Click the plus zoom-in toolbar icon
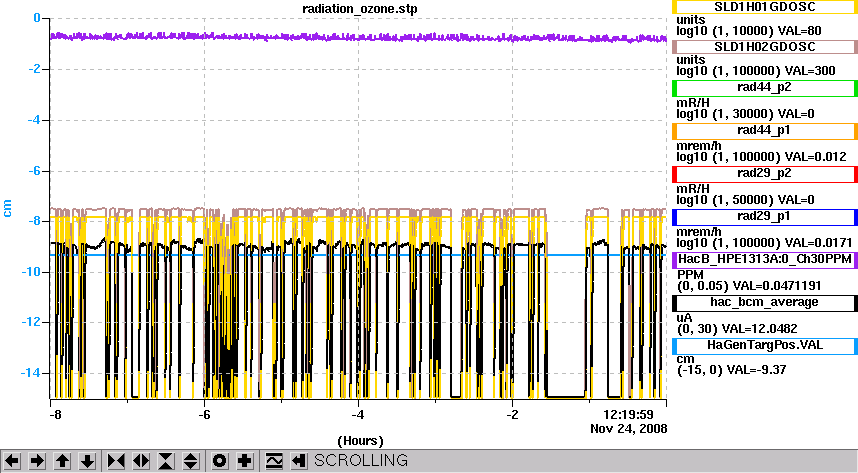 pyautogui.click(x=245, y=461)
